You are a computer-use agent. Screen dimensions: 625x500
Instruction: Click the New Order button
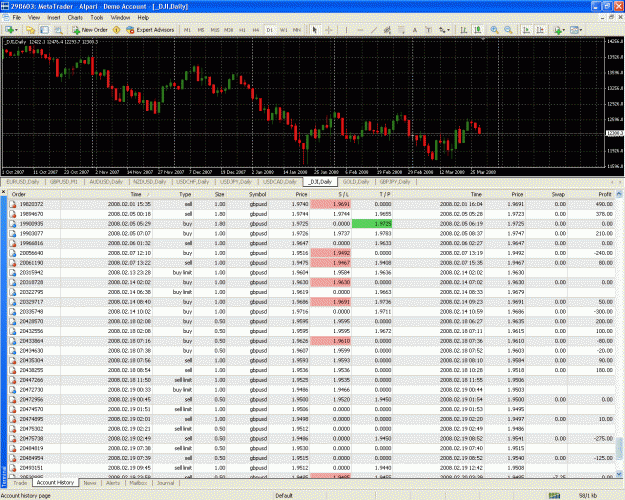tap(90, 30)
